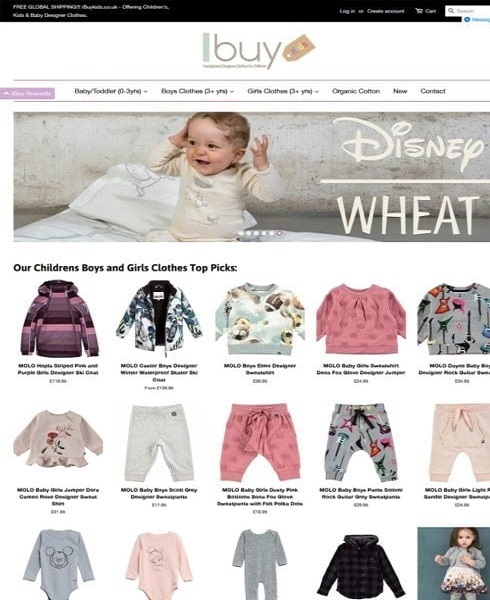Open the Contact page link
Image resolution: width=490 pixels, height=600 pixels.
click(x=433, y=91)
